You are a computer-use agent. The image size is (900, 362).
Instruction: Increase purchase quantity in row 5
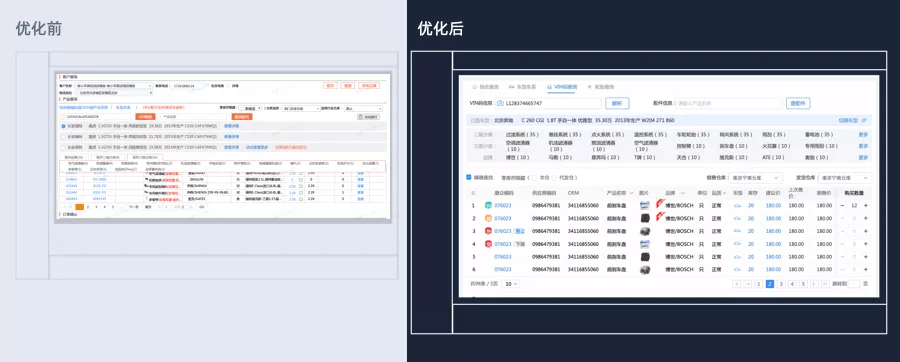click(x=866, y=256)
